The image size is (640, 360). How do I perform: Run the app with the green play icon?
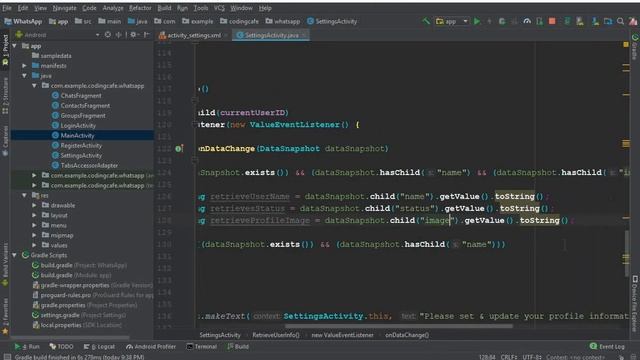pyautogui.click(x=477, y=21)
